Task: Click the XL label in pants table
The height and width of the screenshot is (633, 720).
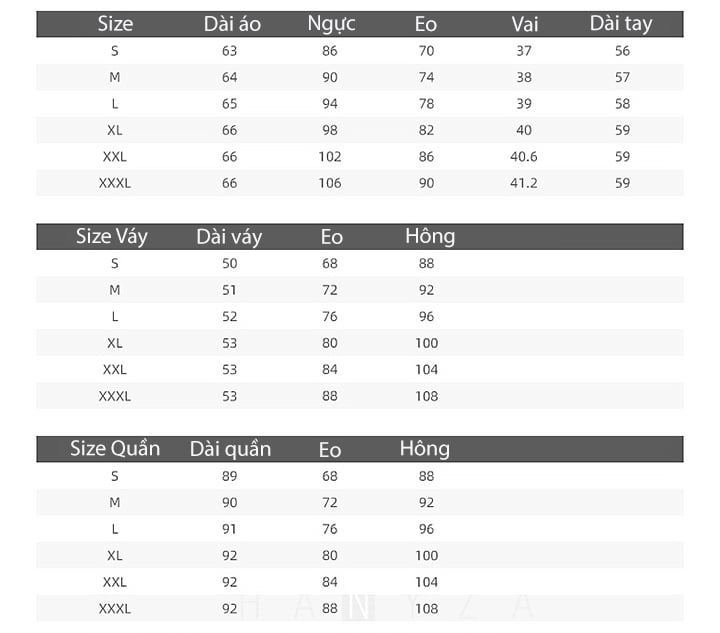Action: click(x=115, y=555)
